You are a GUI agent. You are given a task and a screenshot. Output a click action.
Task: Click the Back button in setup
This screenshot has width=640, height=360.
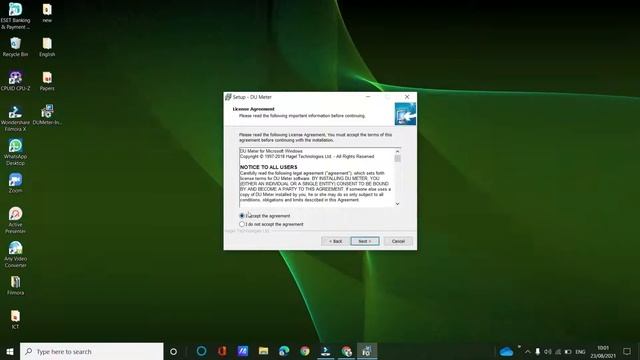335,241
